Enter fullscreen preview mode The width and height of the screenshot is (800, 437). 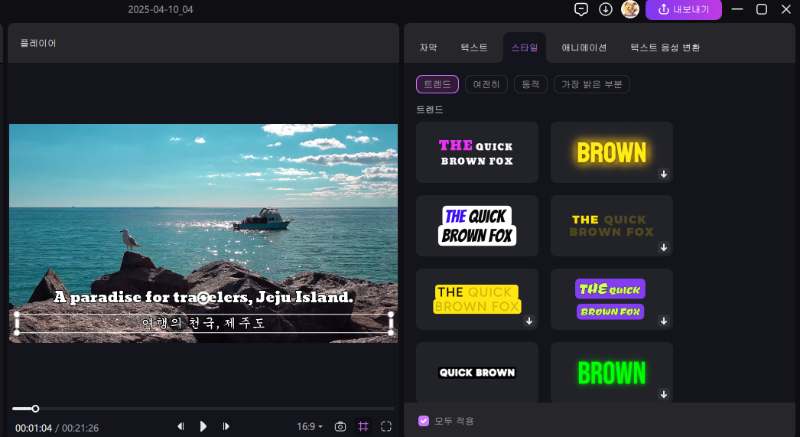click(x=386, y=426)
